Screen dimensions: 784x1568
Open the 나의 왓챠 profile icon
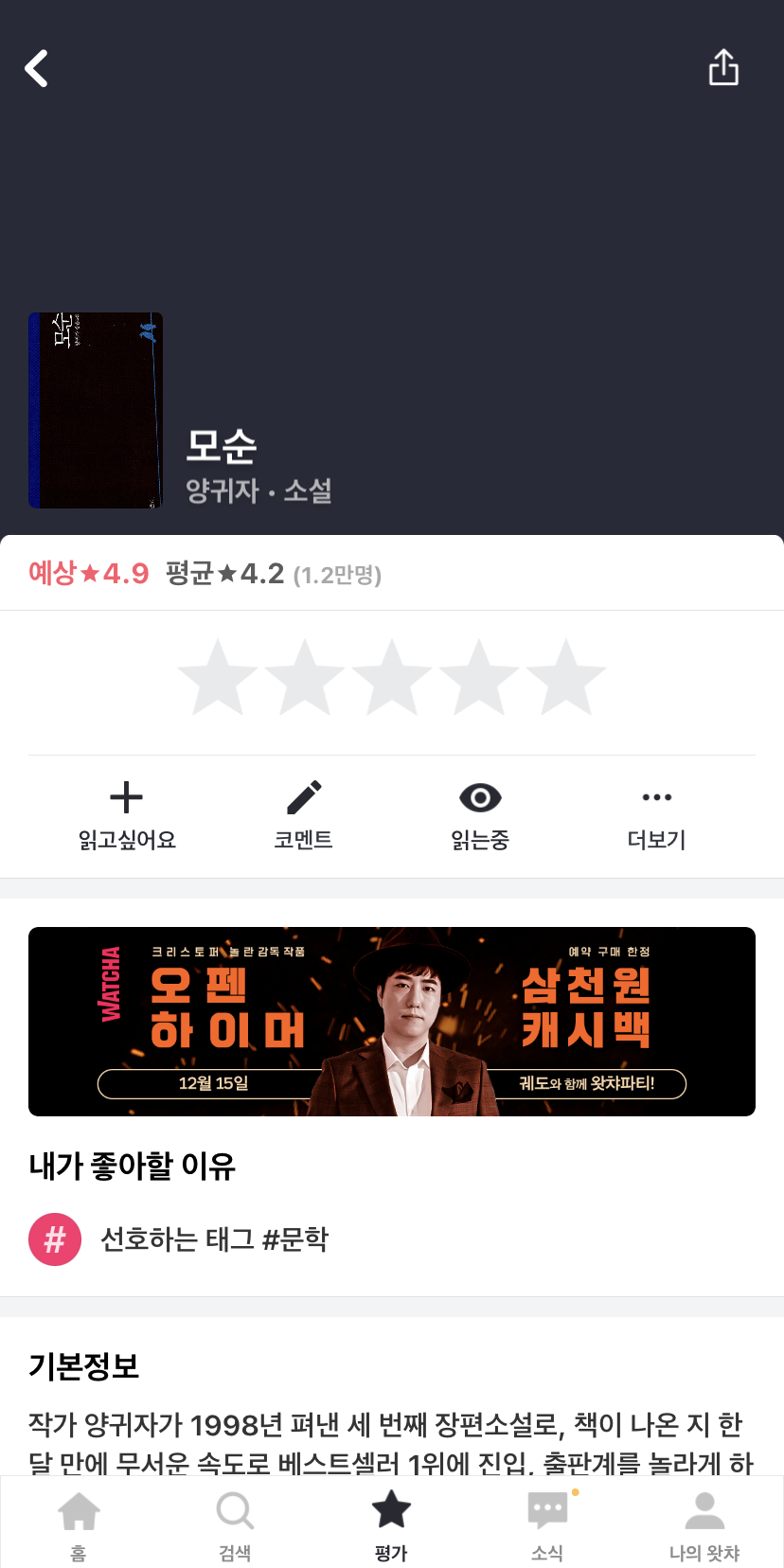coord(704,1511)
